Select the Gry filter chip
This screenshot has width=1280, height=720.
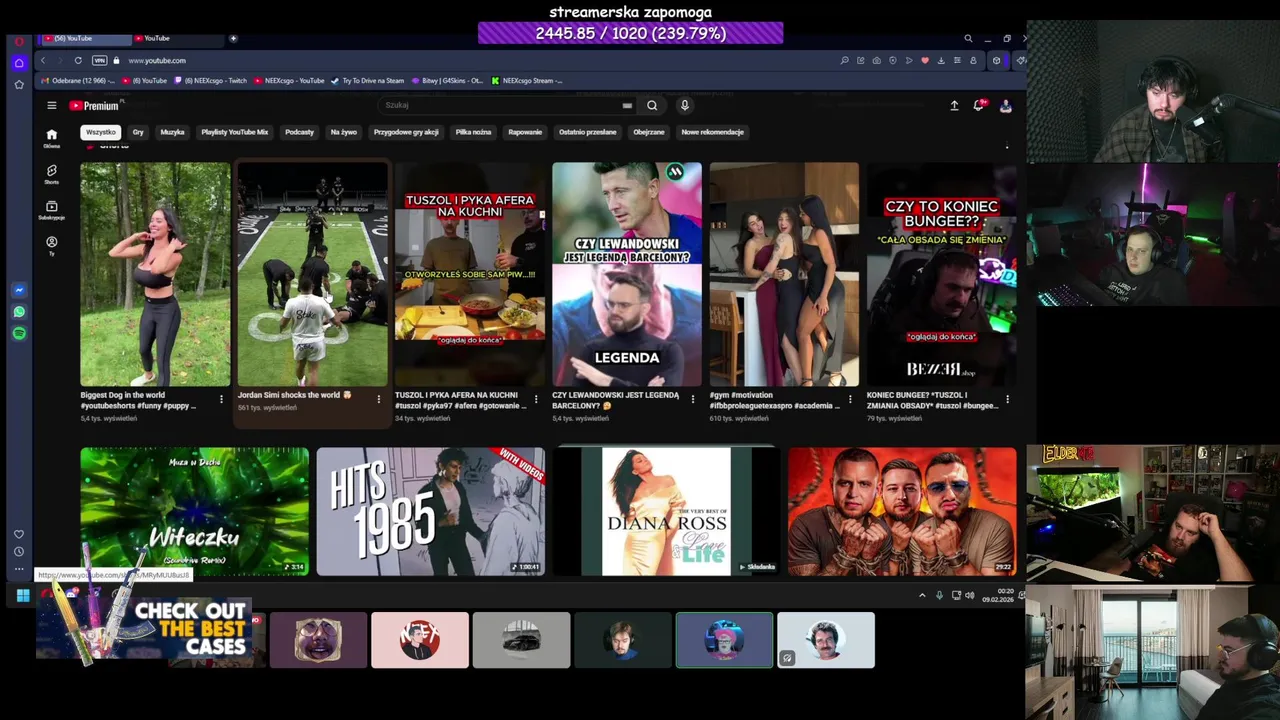pyautogui.click(x=138, y=132)
